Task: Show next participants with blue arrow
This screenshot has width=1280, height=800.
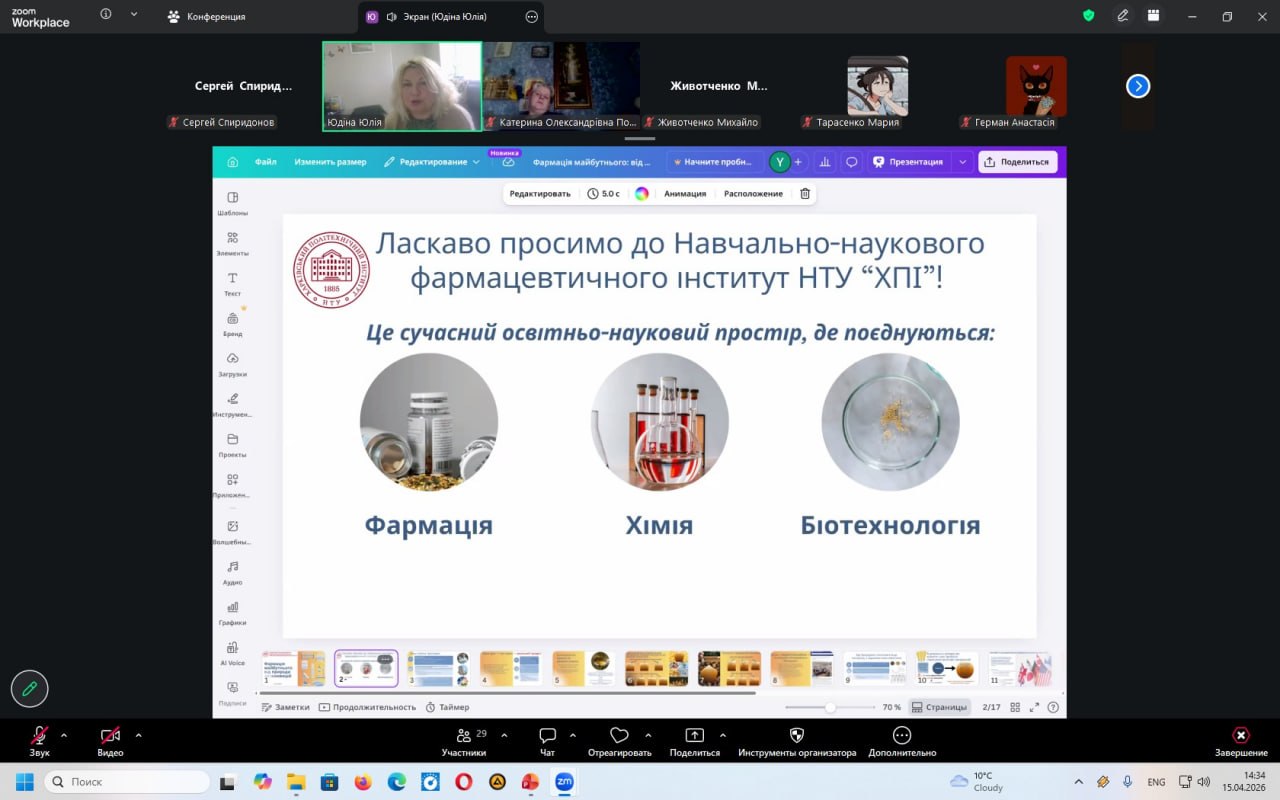Action: (x=1138, y=86)
